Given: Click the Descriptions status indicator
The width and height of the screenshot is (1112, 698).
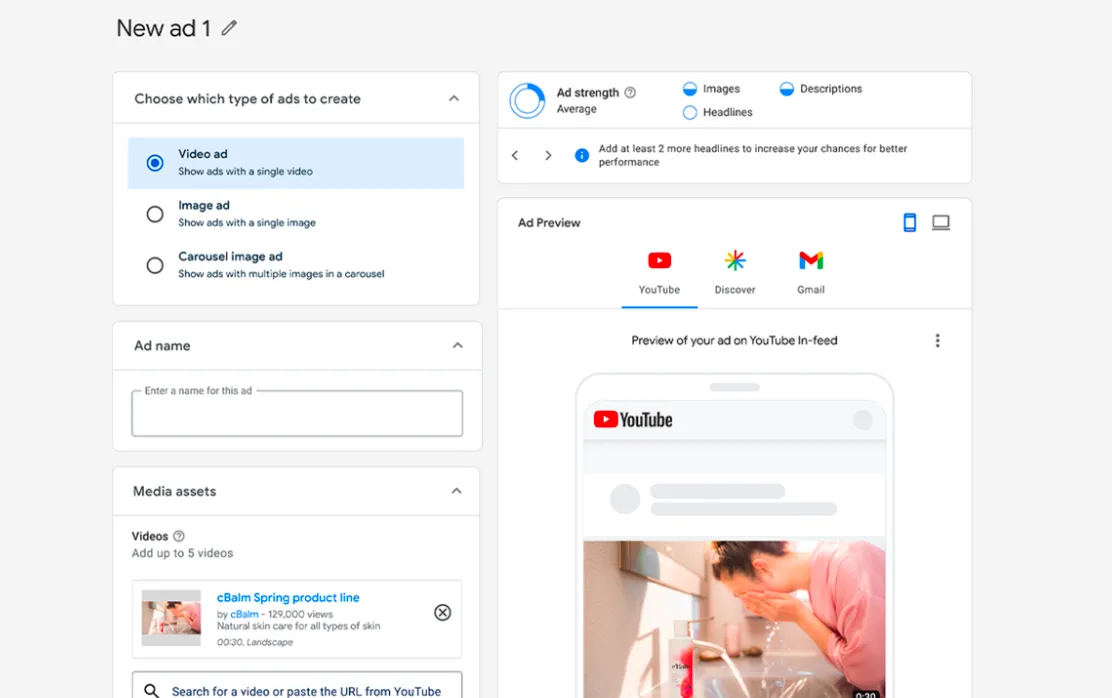Looking at the screenshot, I should pos(786,89).
